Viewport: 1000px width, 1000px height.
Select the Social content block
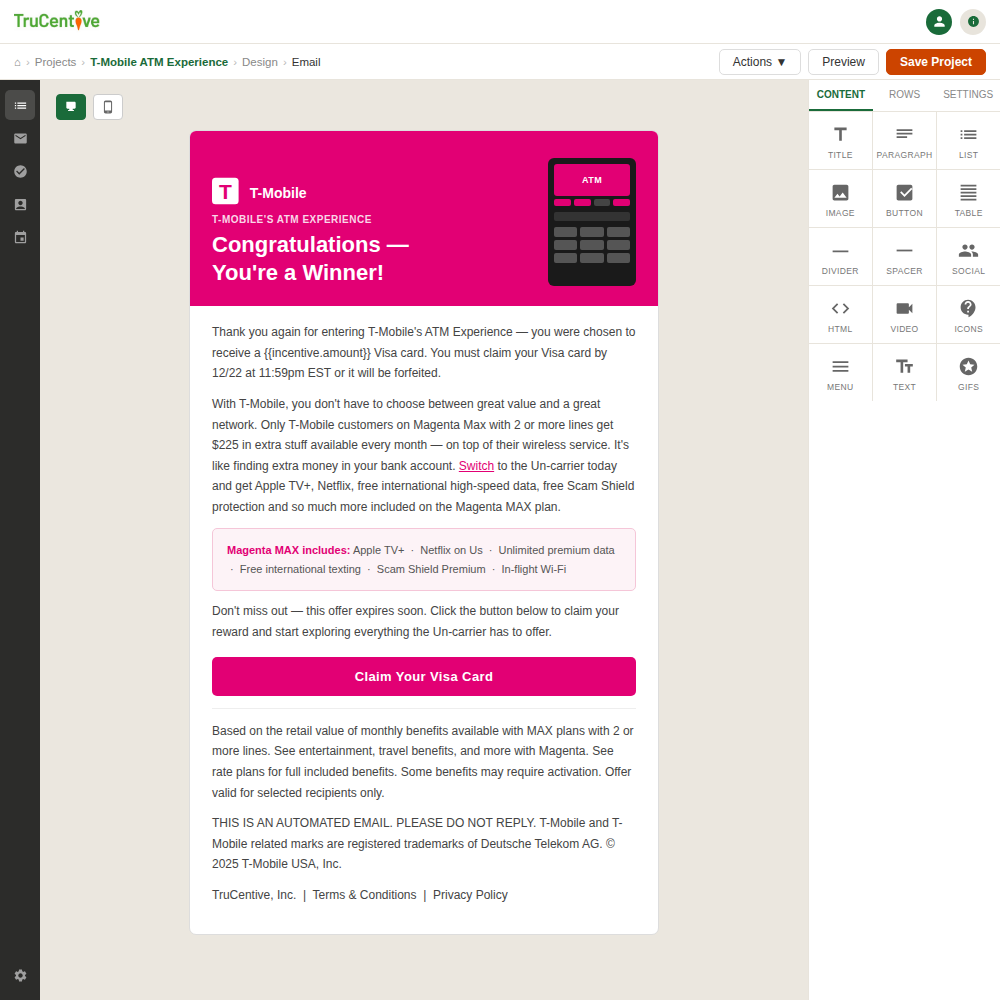967,257
